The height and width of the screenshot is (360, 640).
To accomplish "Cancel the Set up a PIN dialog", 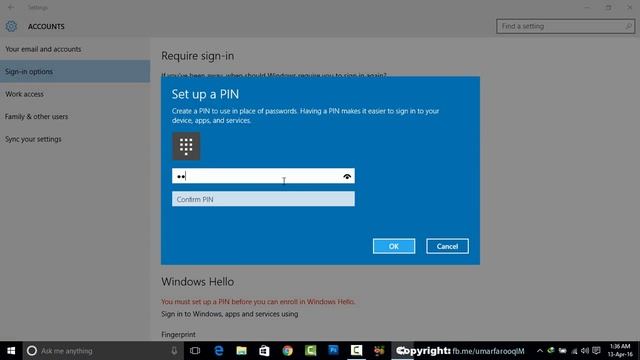I will [x=447, y=246].
